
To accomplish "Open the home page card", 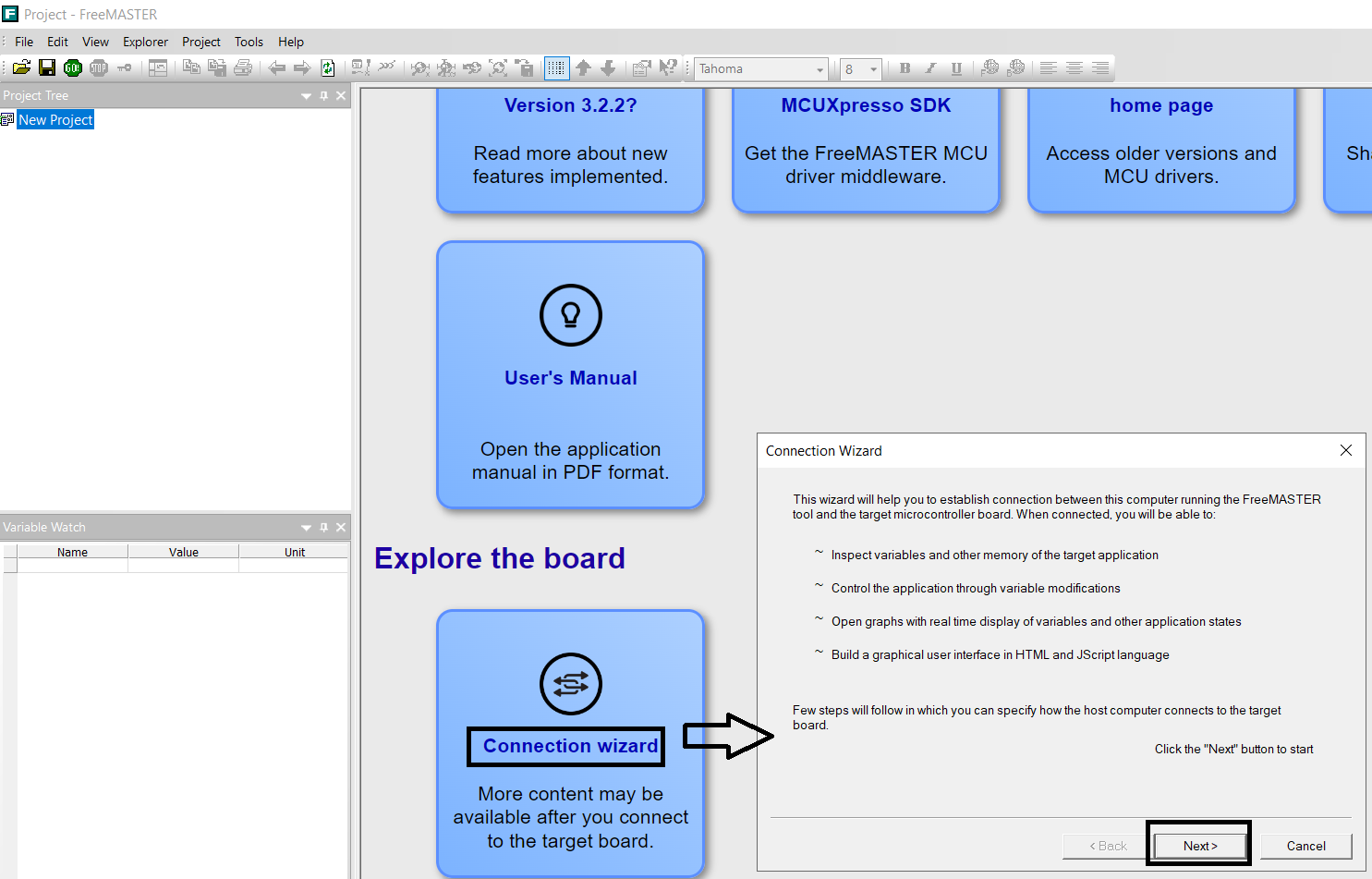I will tap(1161, 150).
